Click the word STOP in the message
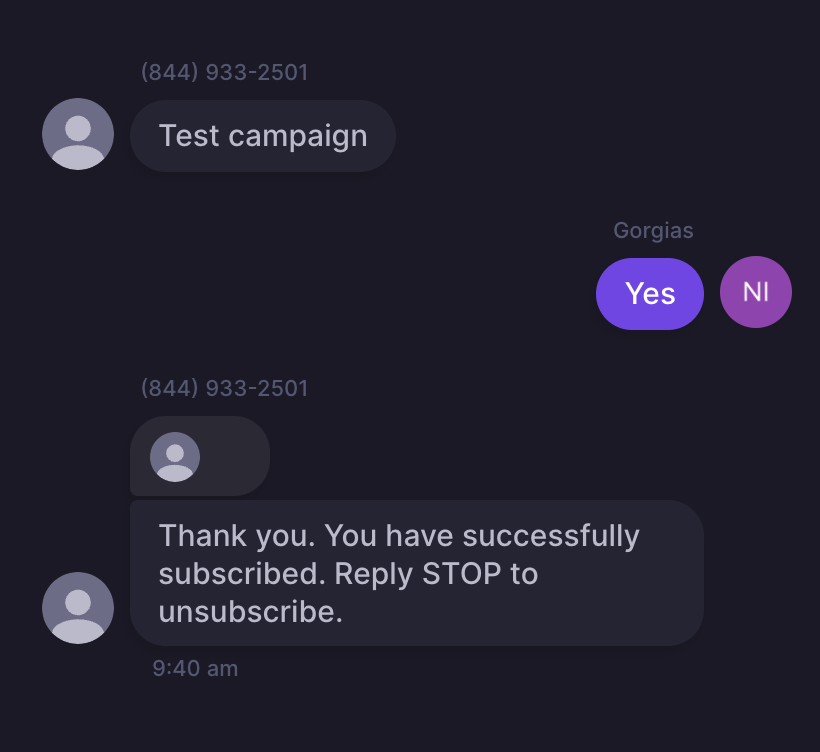 tap(462, 574)
